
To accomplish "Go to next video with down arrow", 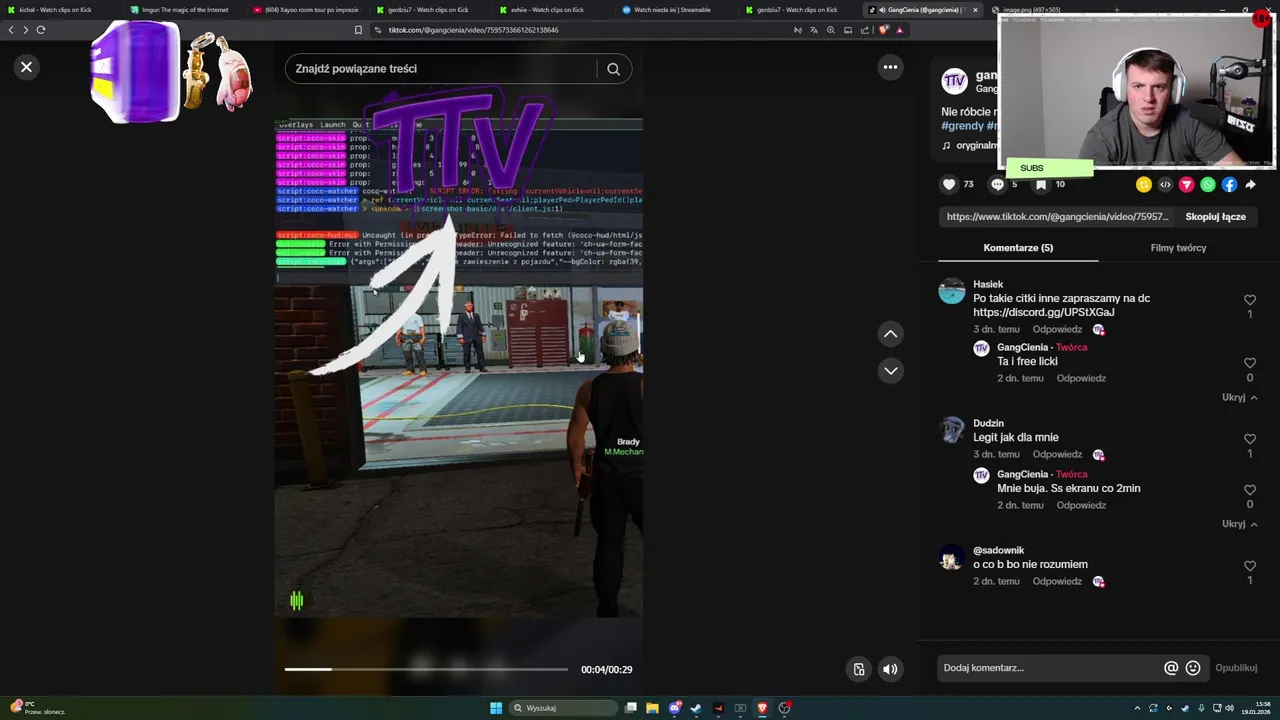I will point(890,370).
